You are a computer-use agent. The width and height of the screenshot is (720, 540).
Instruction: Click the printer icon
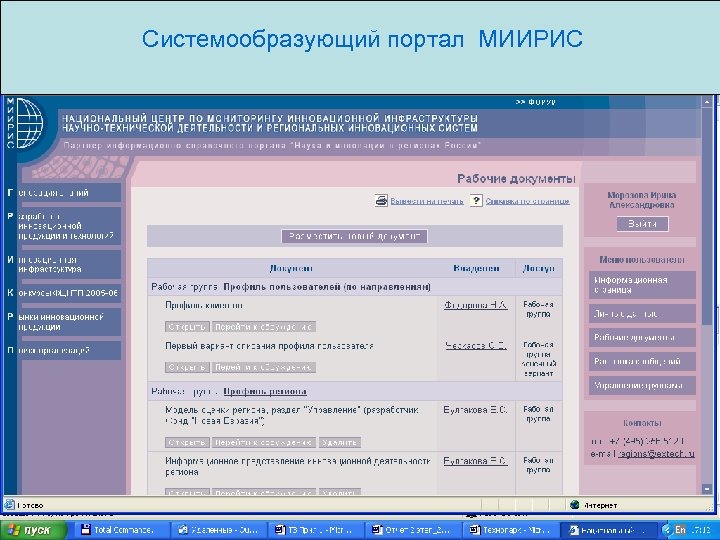381,201
